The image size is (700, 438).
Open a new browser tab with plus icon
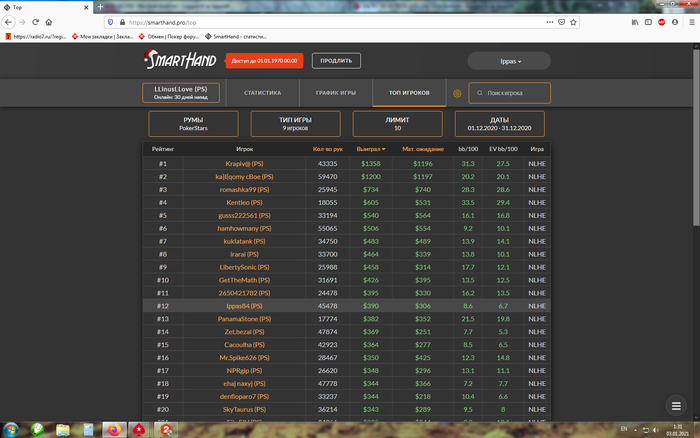[x=100, y=7]
